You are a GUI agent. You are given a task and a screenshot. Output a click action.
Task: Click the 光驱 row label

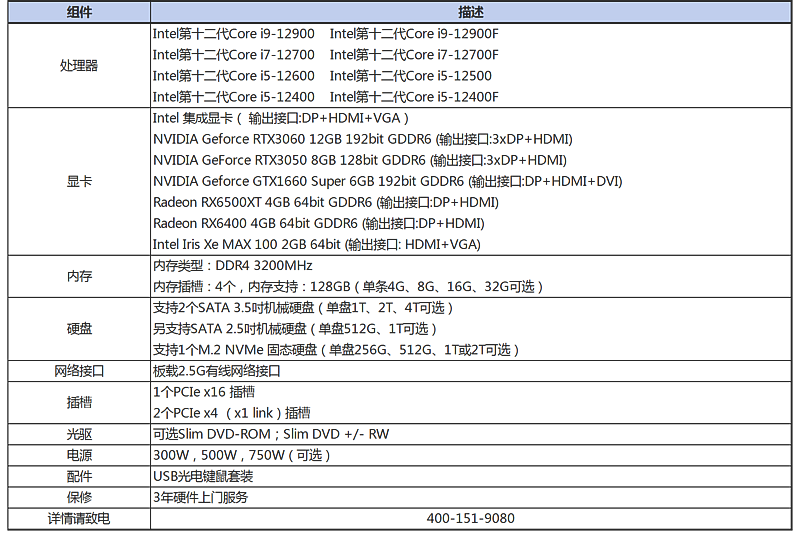(79, 434)
